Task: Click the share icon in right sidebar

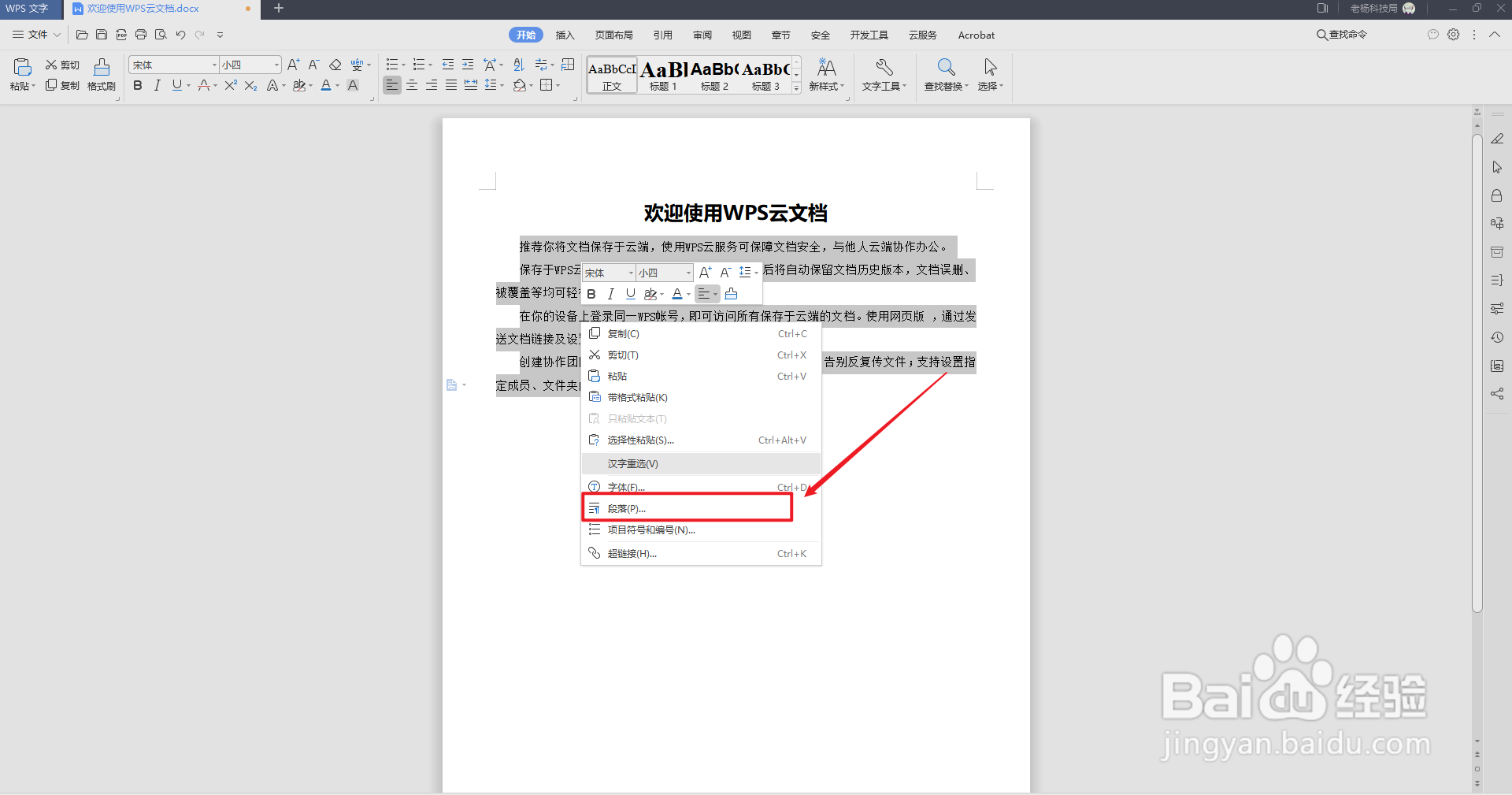Action: point(1497,394)
